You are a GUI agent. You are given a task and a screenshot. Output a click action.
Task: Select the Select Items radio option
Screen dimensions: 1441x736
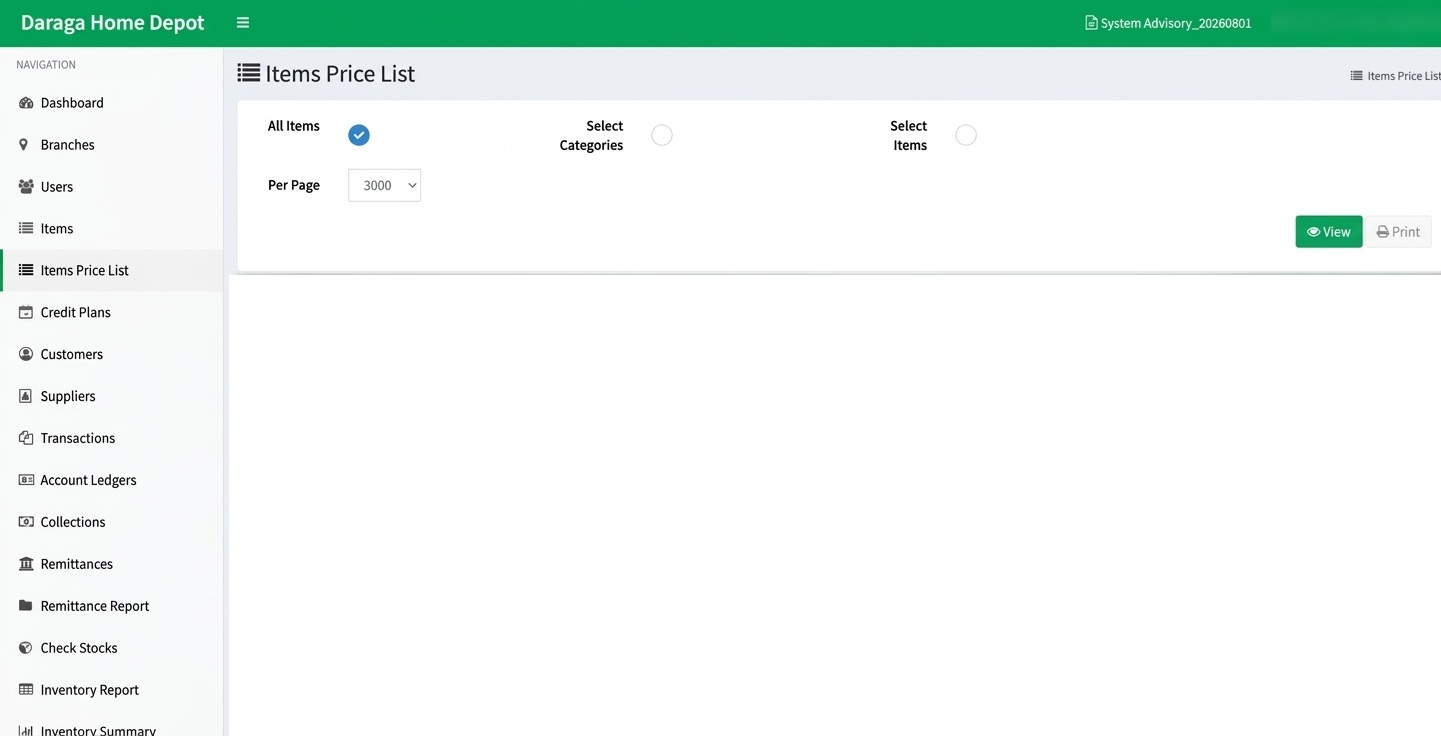point(966,135)
